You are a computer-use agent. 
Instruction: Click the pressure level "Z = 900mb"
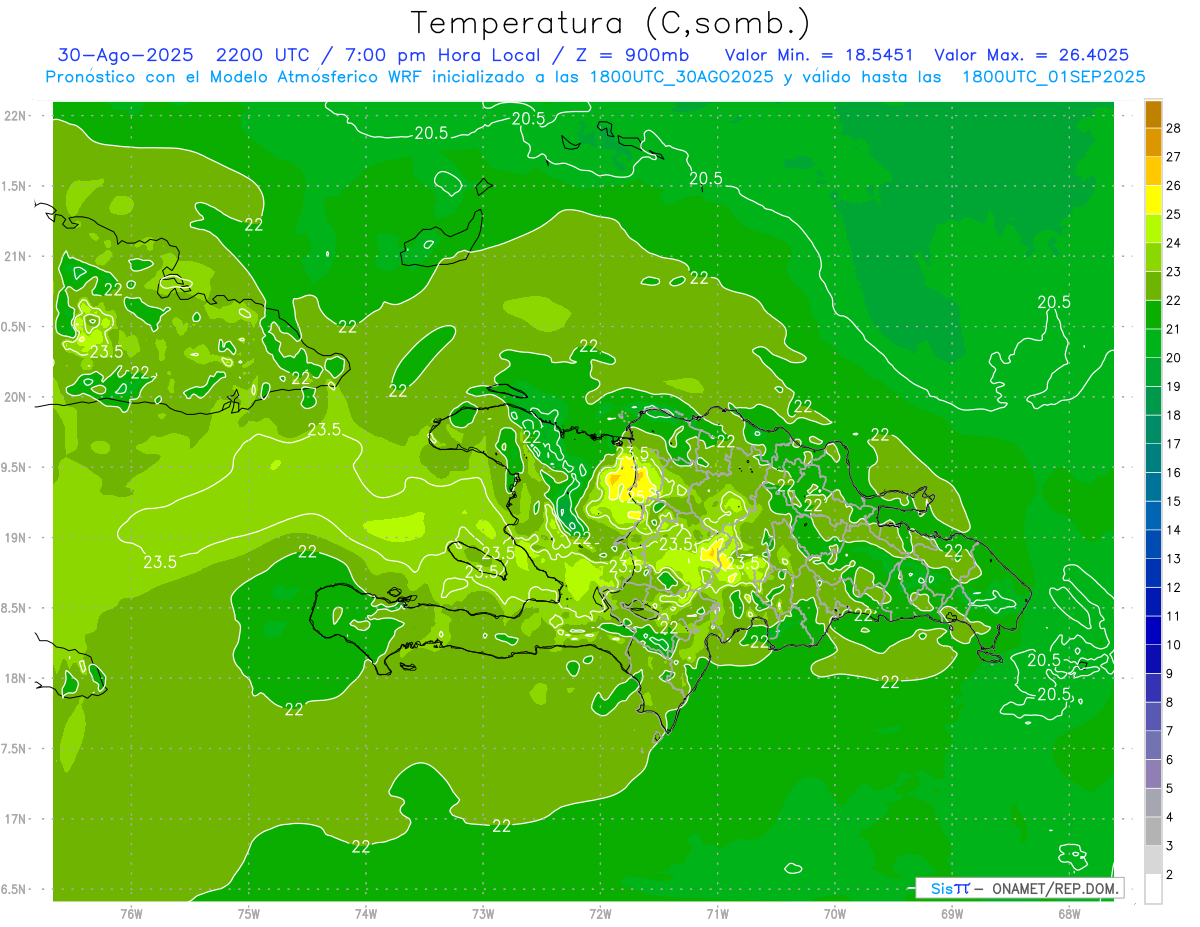pos(629,55)
